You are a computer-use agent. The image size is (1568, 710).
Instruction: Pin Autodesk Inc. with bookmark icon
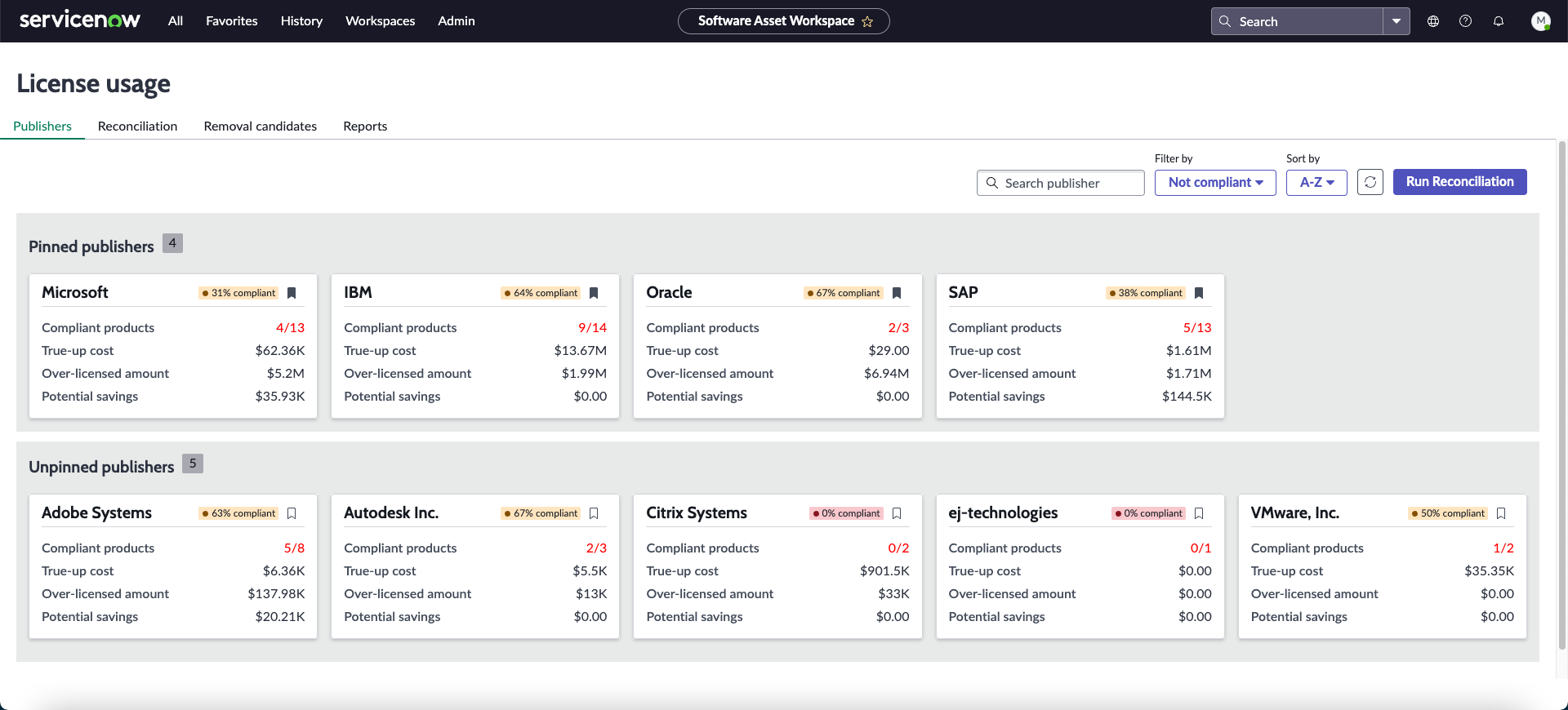point(594,513)
